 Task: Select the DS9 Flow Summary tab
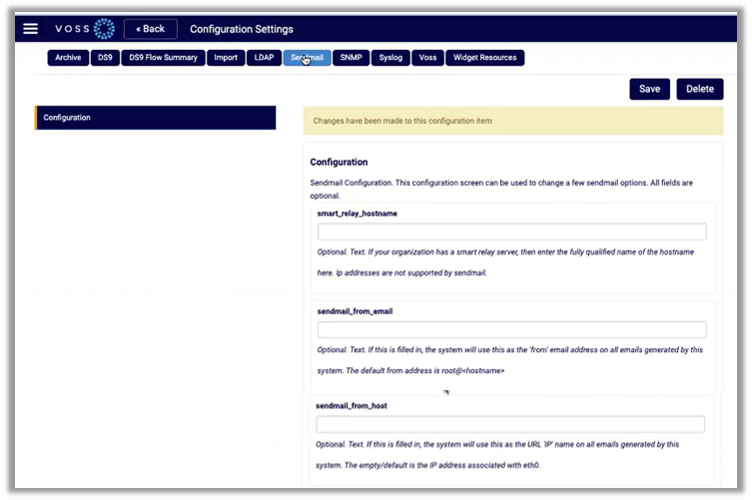point(163,58)
